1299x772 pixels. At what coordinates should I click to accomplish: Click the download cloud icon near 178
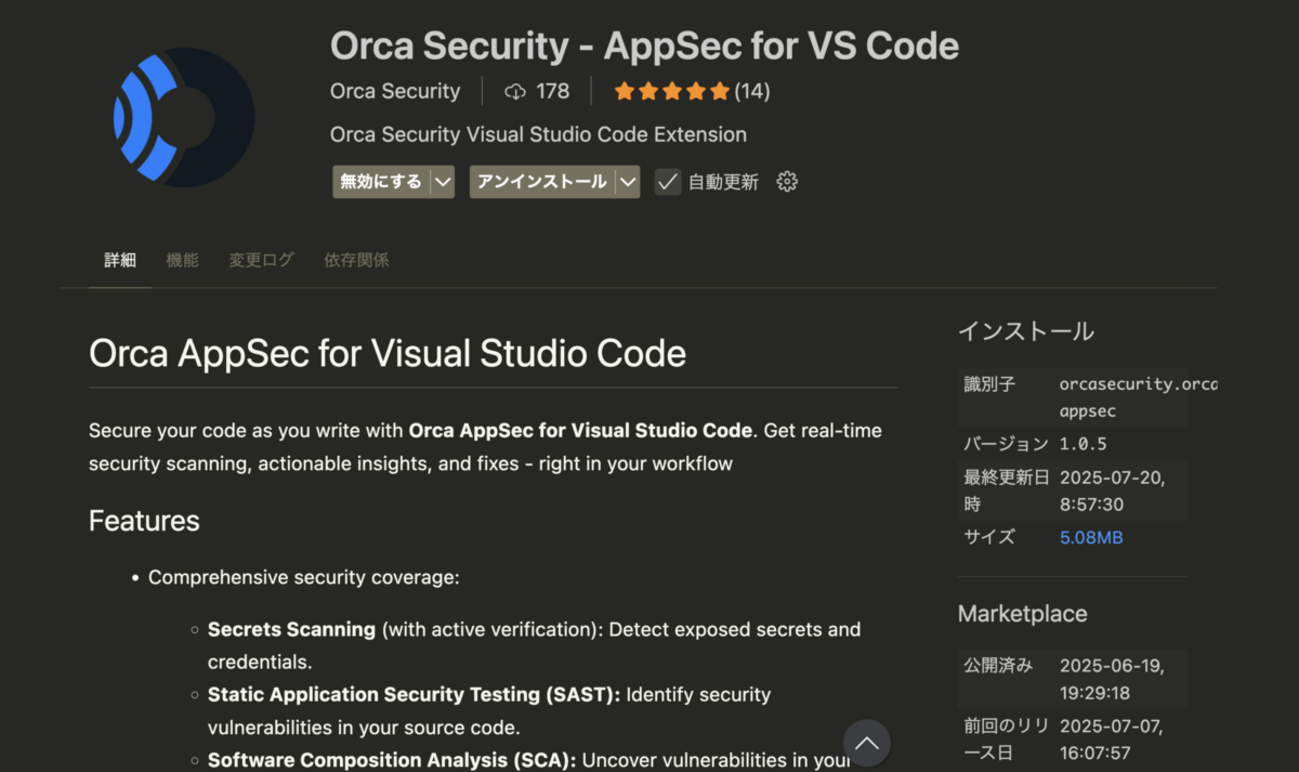(515, 92)
